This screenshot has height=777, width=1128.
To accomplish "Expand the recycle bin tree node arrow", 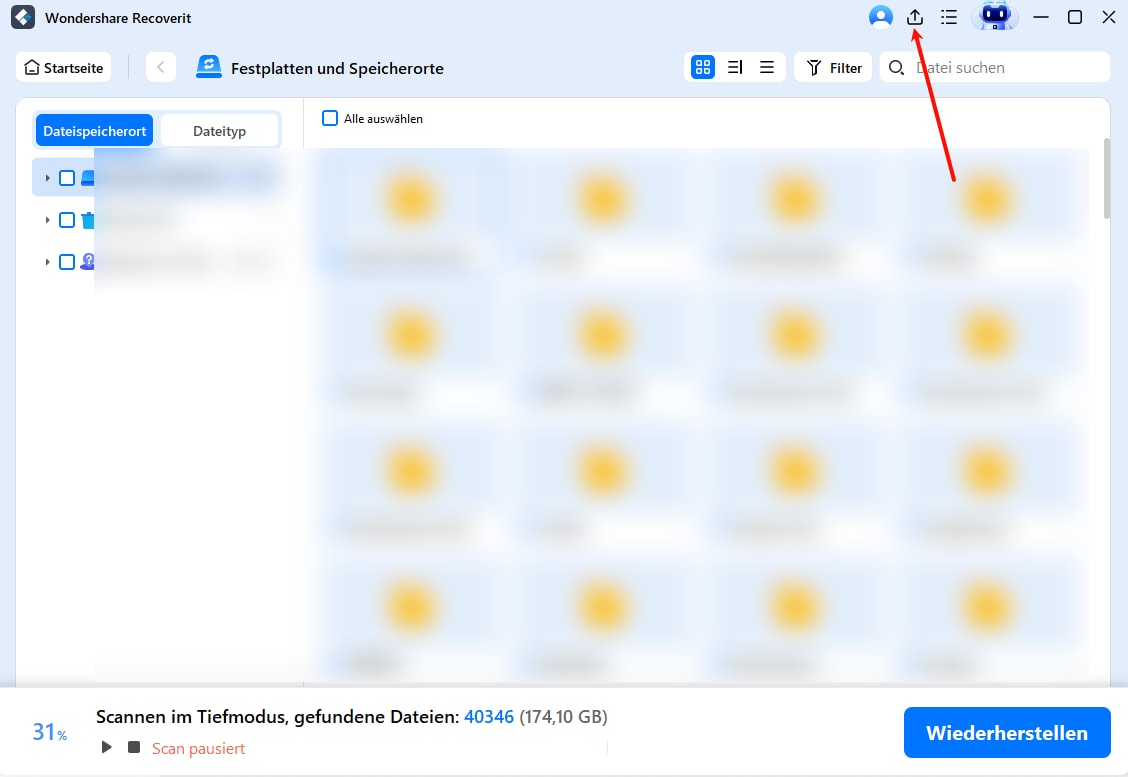I will 47,220.
